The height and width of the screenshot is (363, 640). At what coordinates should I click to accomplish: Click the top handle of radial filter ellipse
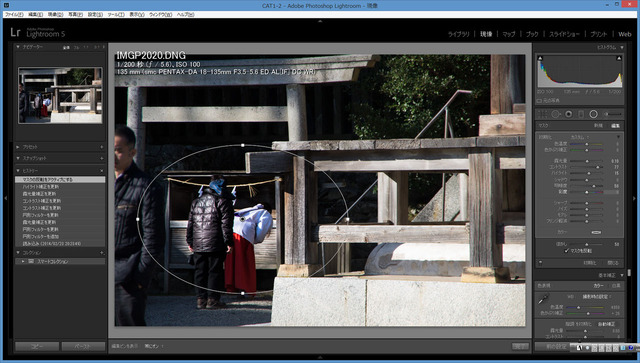(243, 145)
